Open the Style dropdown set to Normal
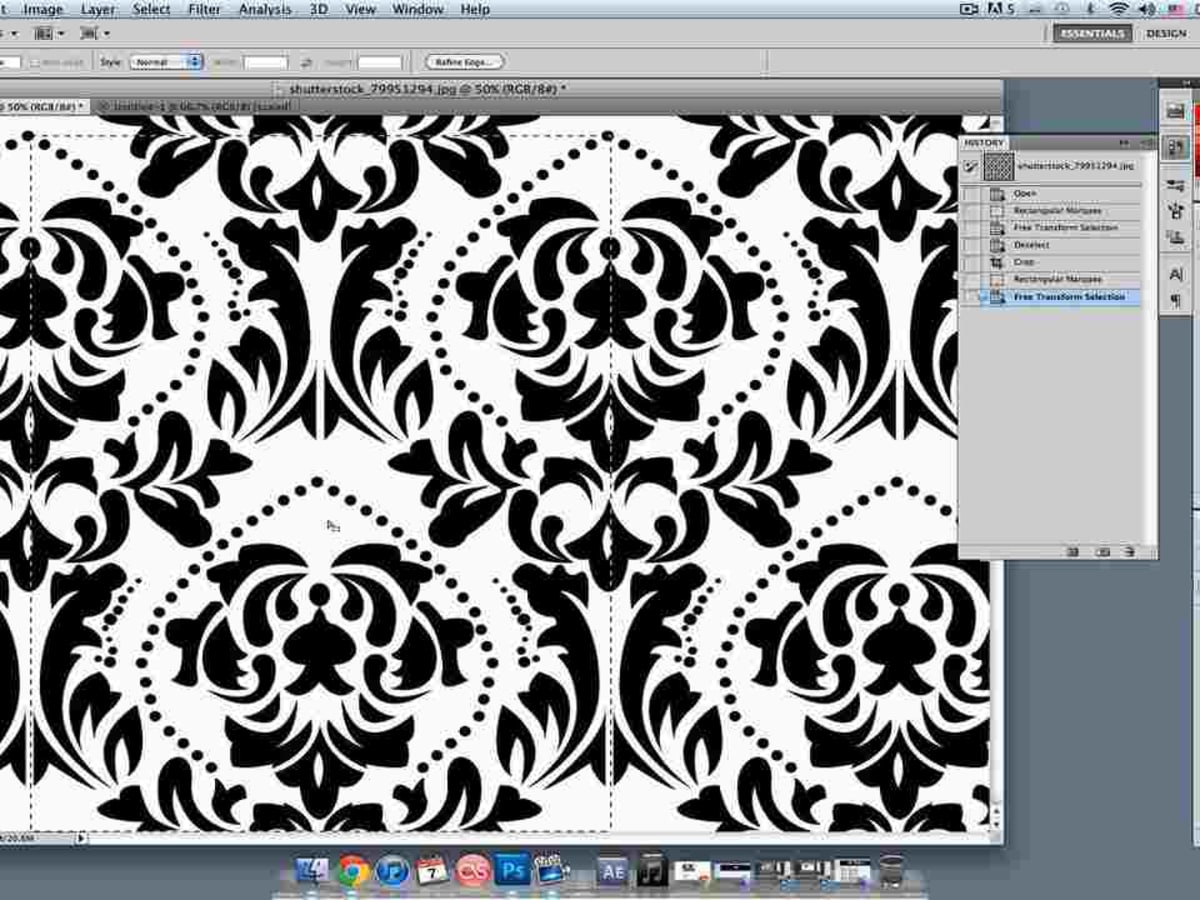Screen dimensions: 1200x900 165,62
